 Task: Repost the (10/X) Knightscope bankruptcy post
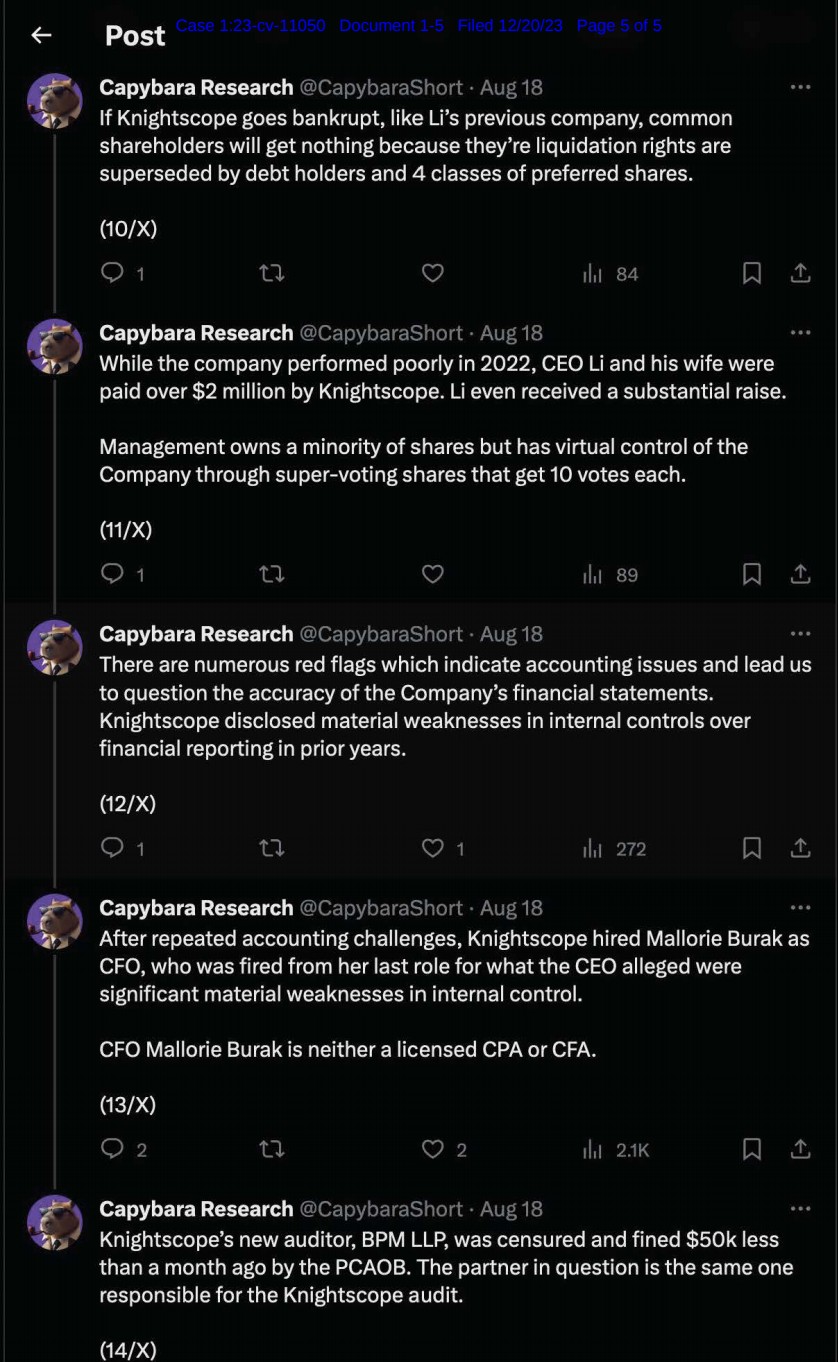[x=272, y=273]
